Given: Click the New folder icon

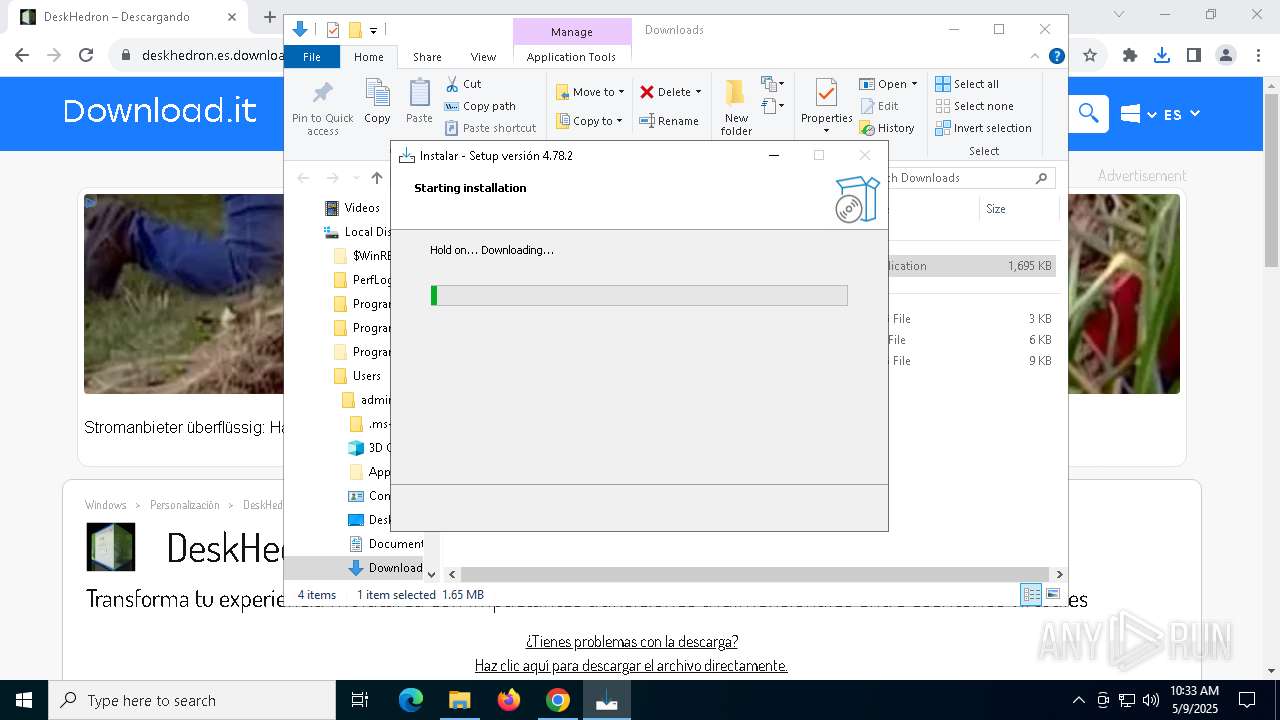Looking at the screenshot, I should tap(736, 108).
